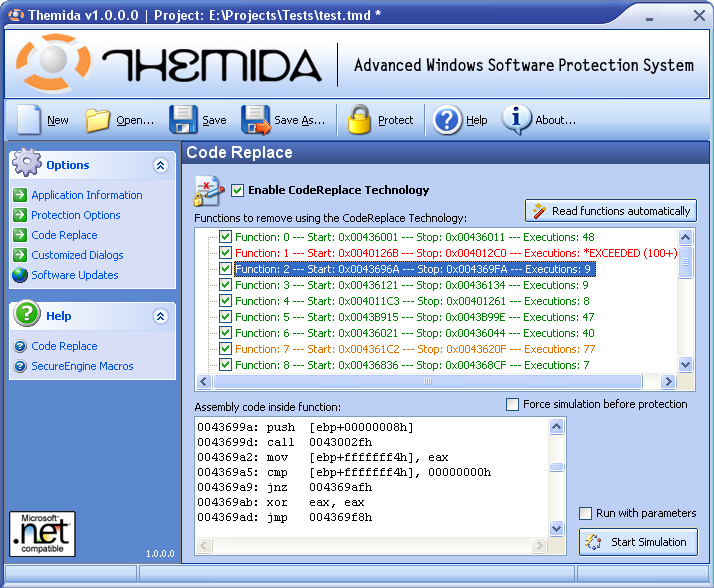Click function list scroll down arrow
The image size is (714, 588).
click(x=685, y=364)
